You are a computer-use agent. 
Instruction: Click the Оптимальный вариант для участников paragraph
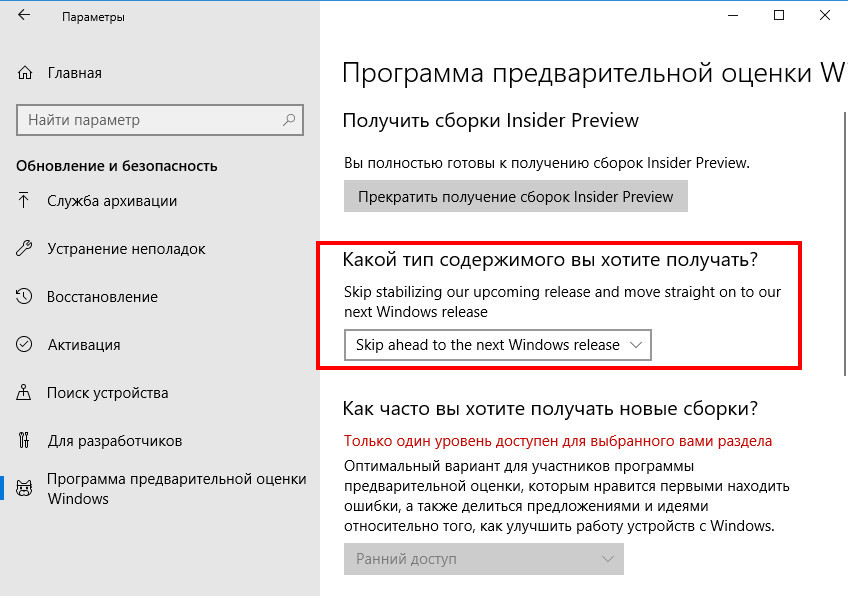[x=567, y=496]
